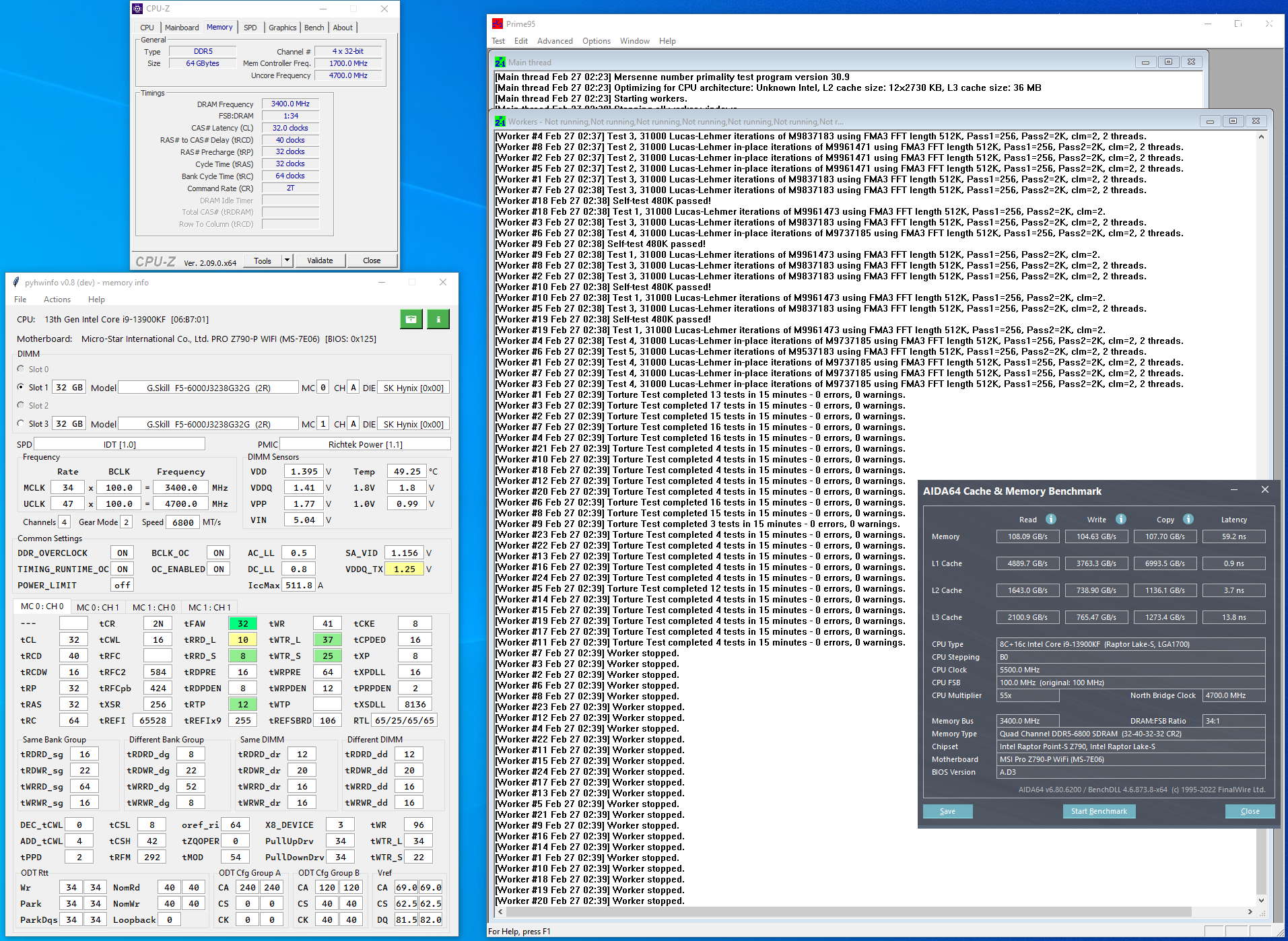Click Start Benchmark in AIDA64
Image resolution: width=1288 pixels, height=941 pixels.
tap(1098, 811)
